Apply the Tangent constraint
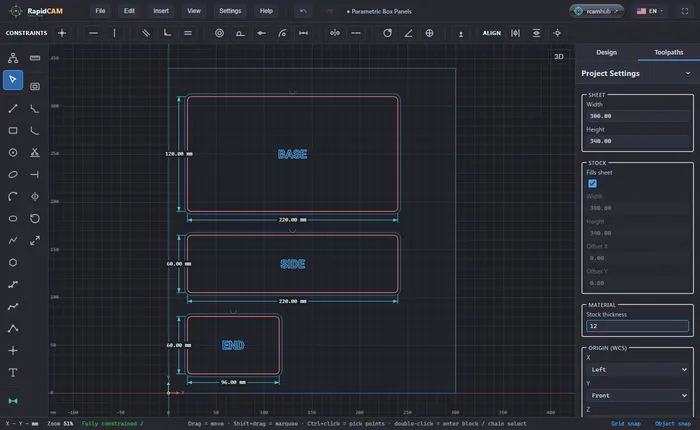This screenshot has height=430, width=700. click(x=240, y=33)
